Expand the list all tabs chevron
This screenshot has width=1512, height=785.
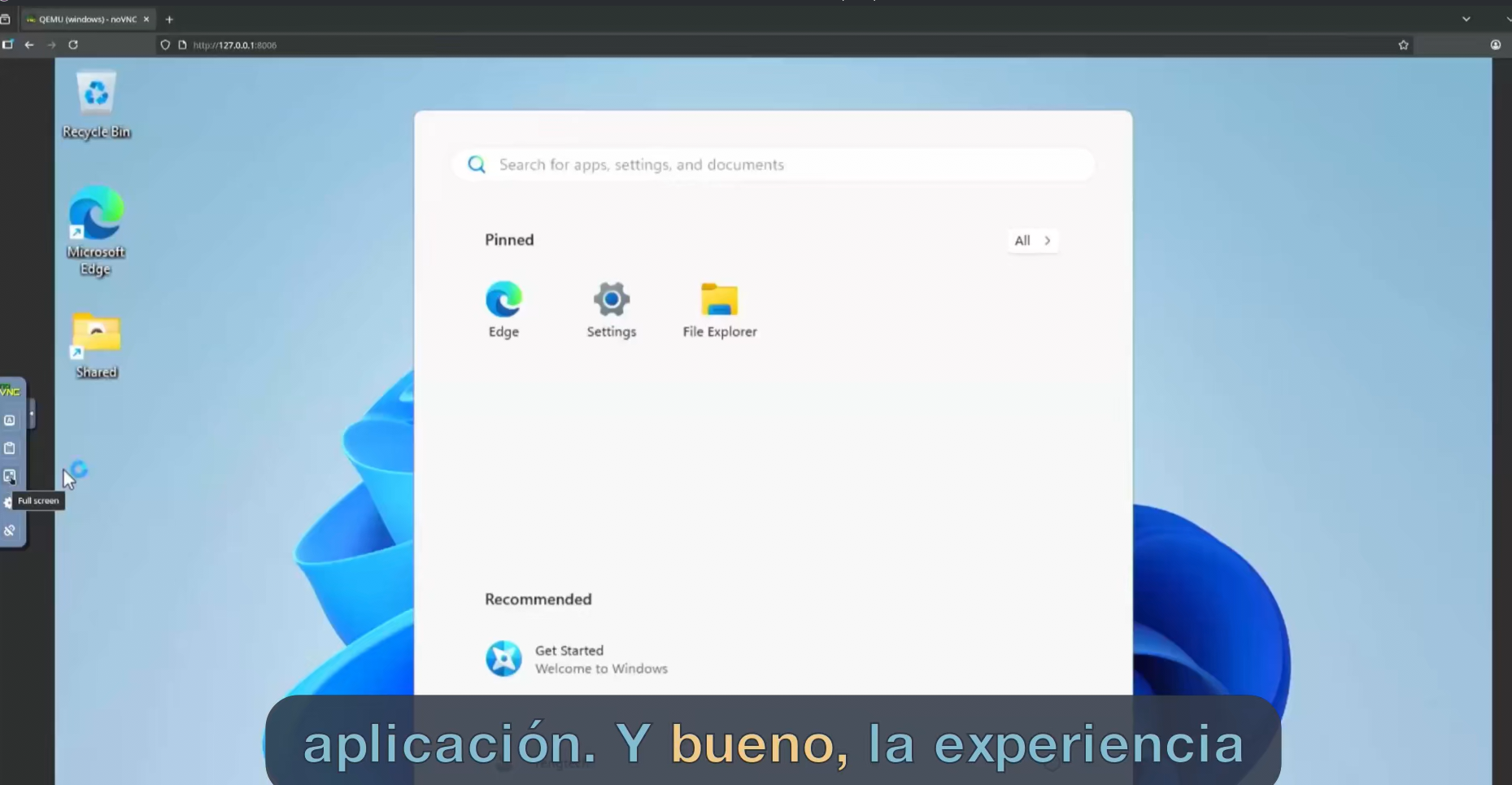pyautogui.click(x=1466, y=19)
